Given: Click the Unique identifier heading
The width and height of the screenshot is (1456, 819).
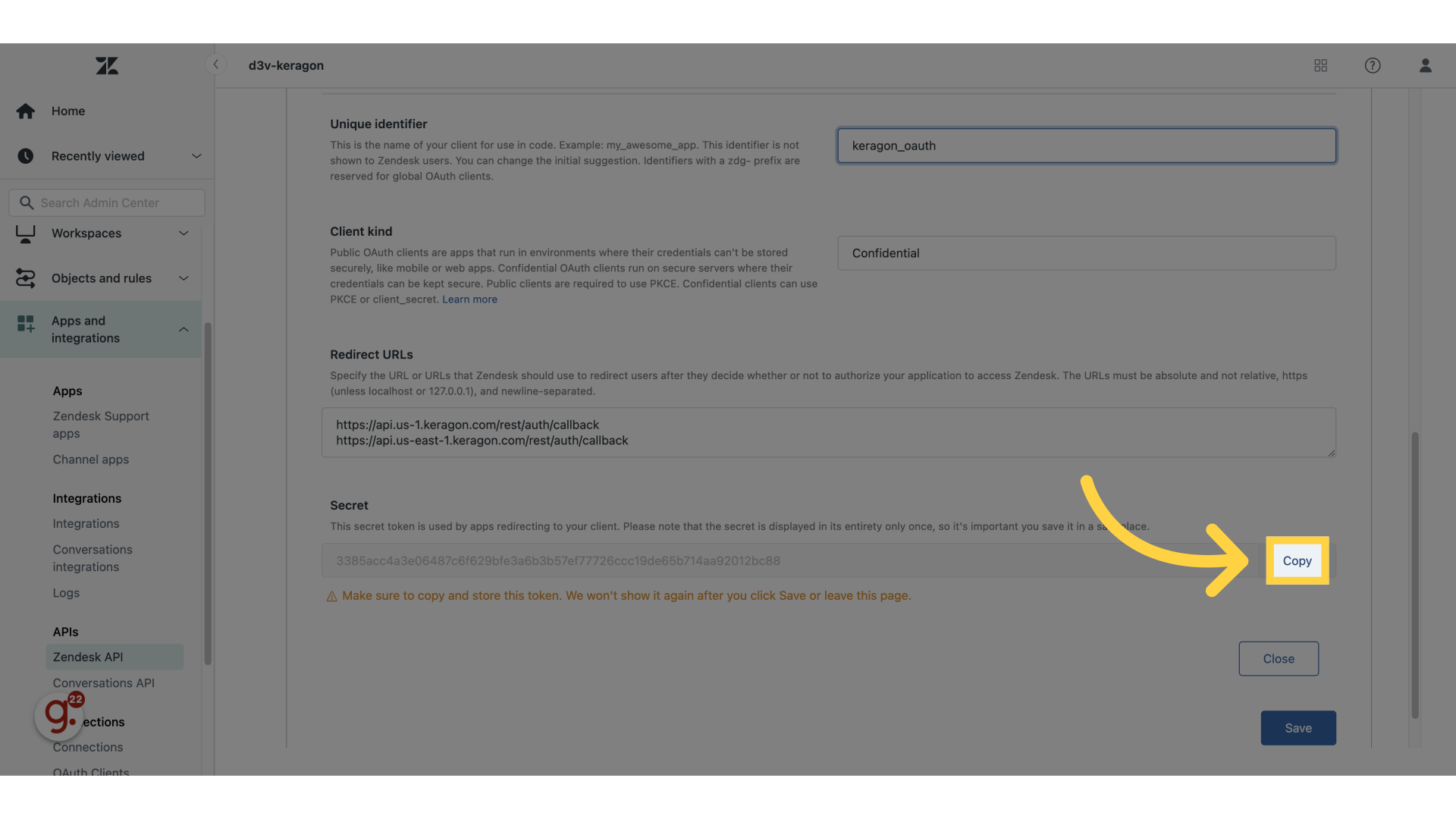Looking at the screenshot, I should click(378, 124).
